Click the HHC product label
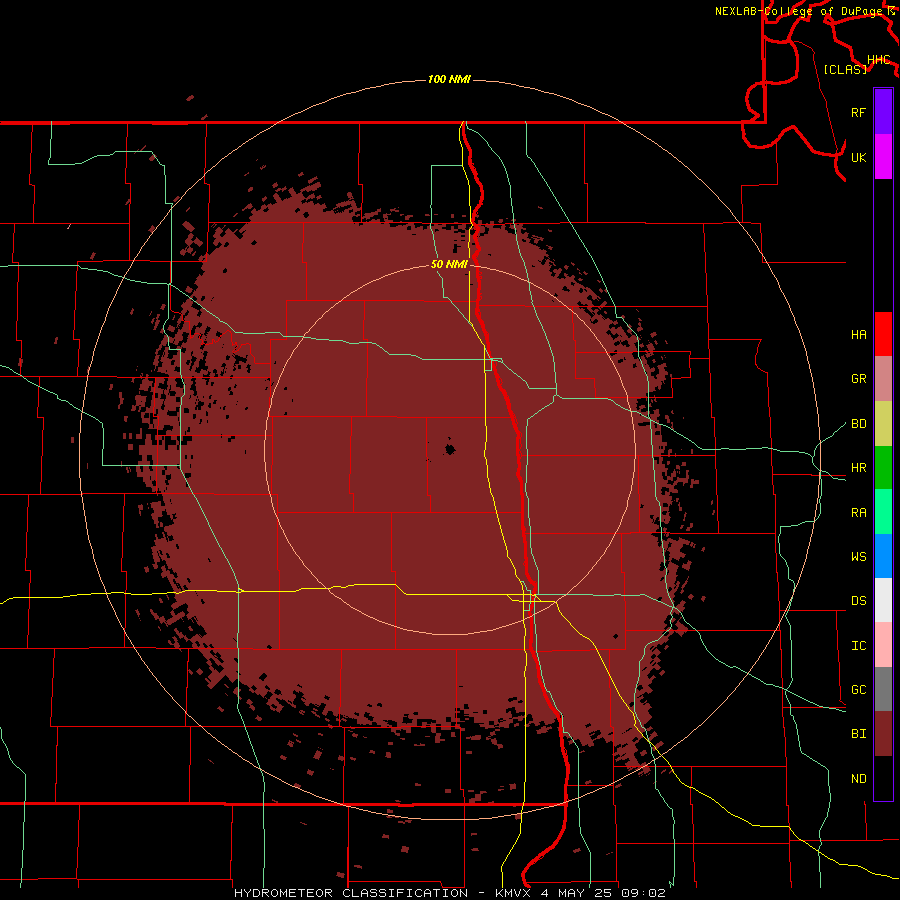 pos(878,60)
